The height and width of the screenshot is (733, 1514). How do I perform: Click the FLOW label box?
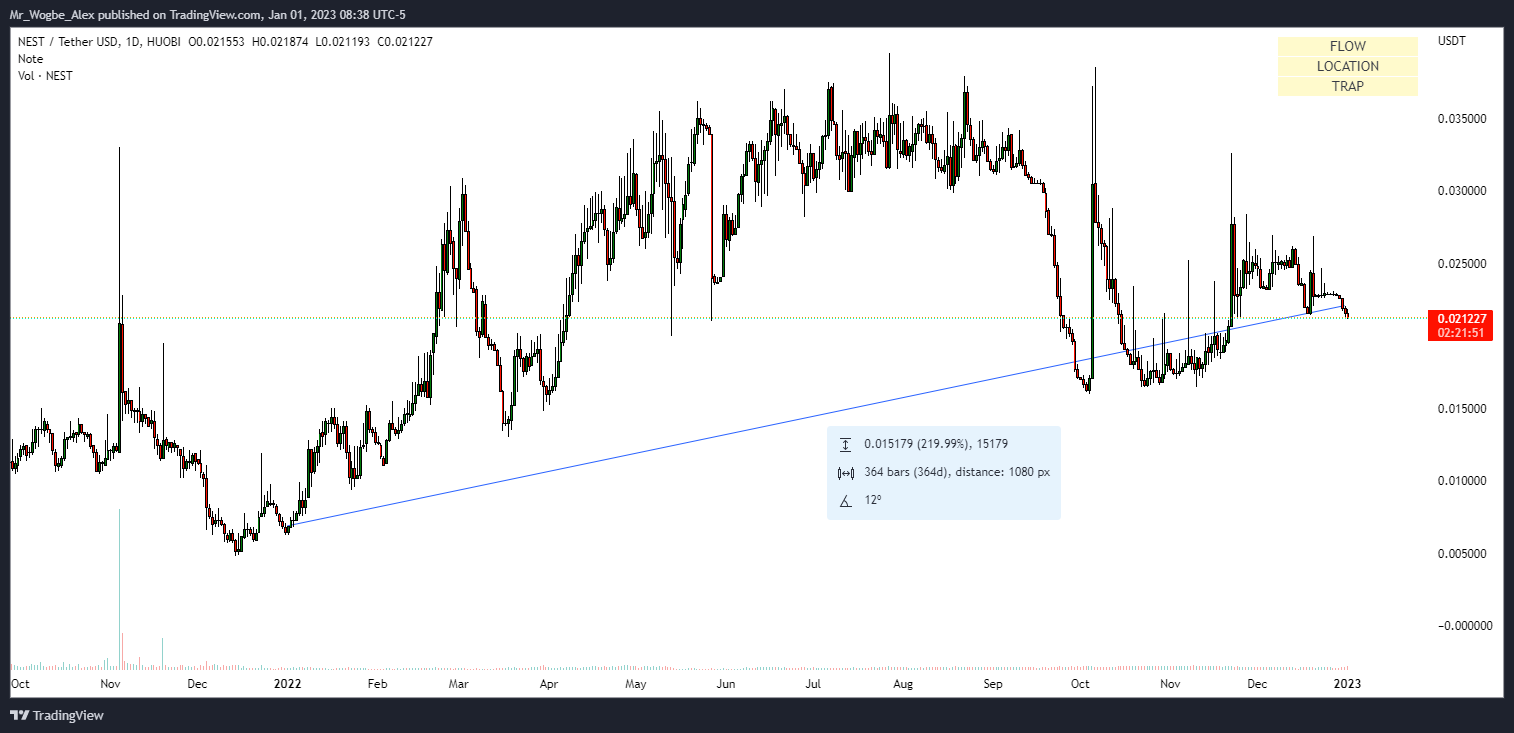[1347, 46]
